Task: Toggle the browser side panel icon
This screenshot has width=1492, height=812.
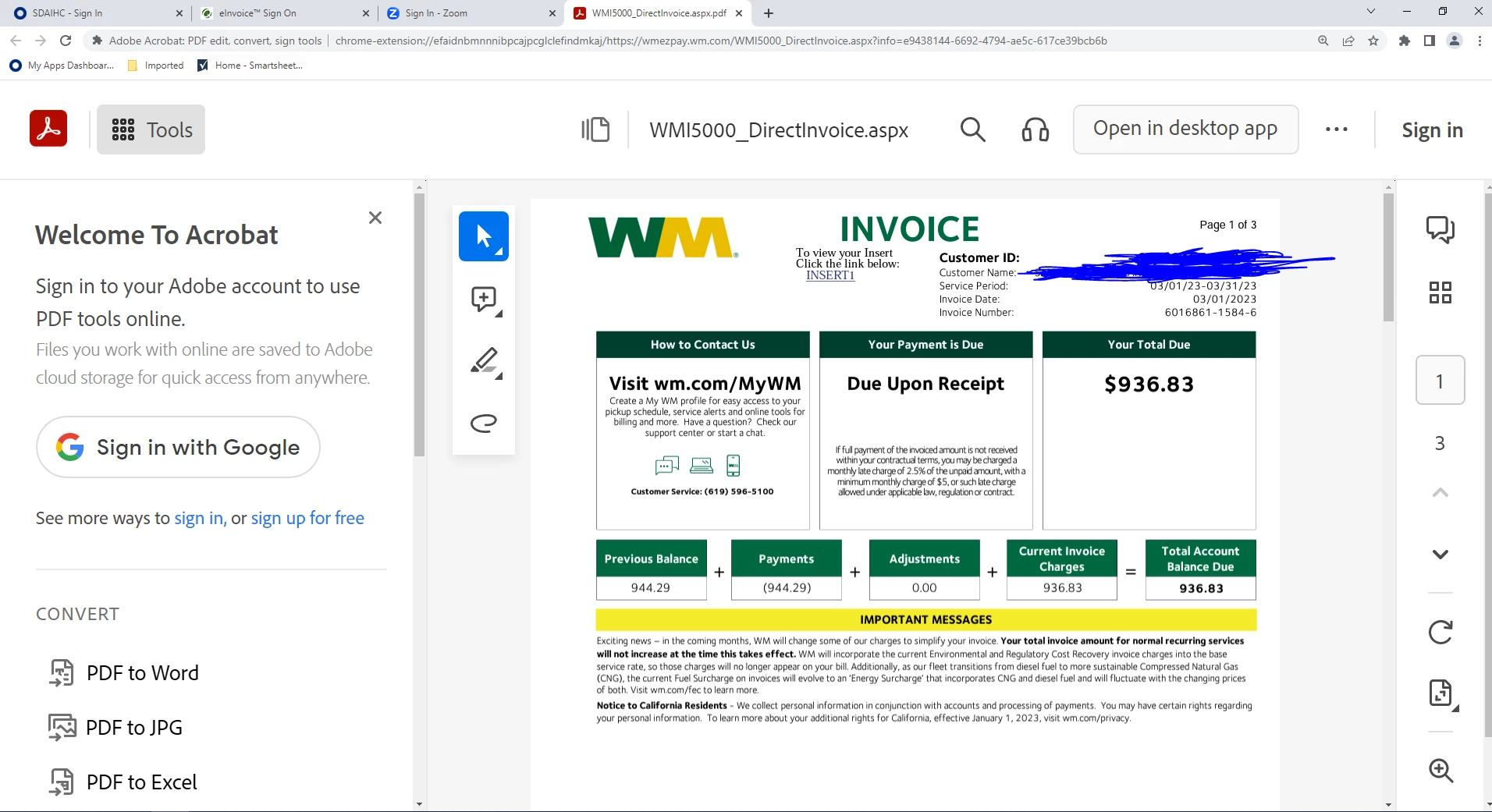Action: point(1430,41)
